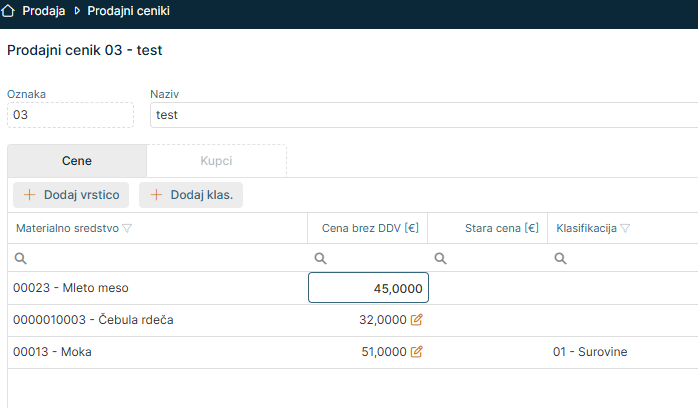Click search icon under Klasifikacija column
The height and width of the screenshot is (408, 698).
coord(561,258)
